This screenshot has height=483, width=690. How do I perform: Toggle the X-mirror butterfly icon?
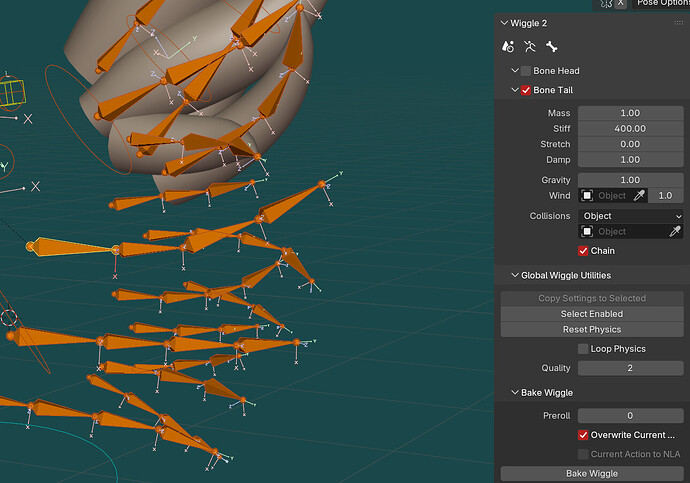[x=606, y=4]
